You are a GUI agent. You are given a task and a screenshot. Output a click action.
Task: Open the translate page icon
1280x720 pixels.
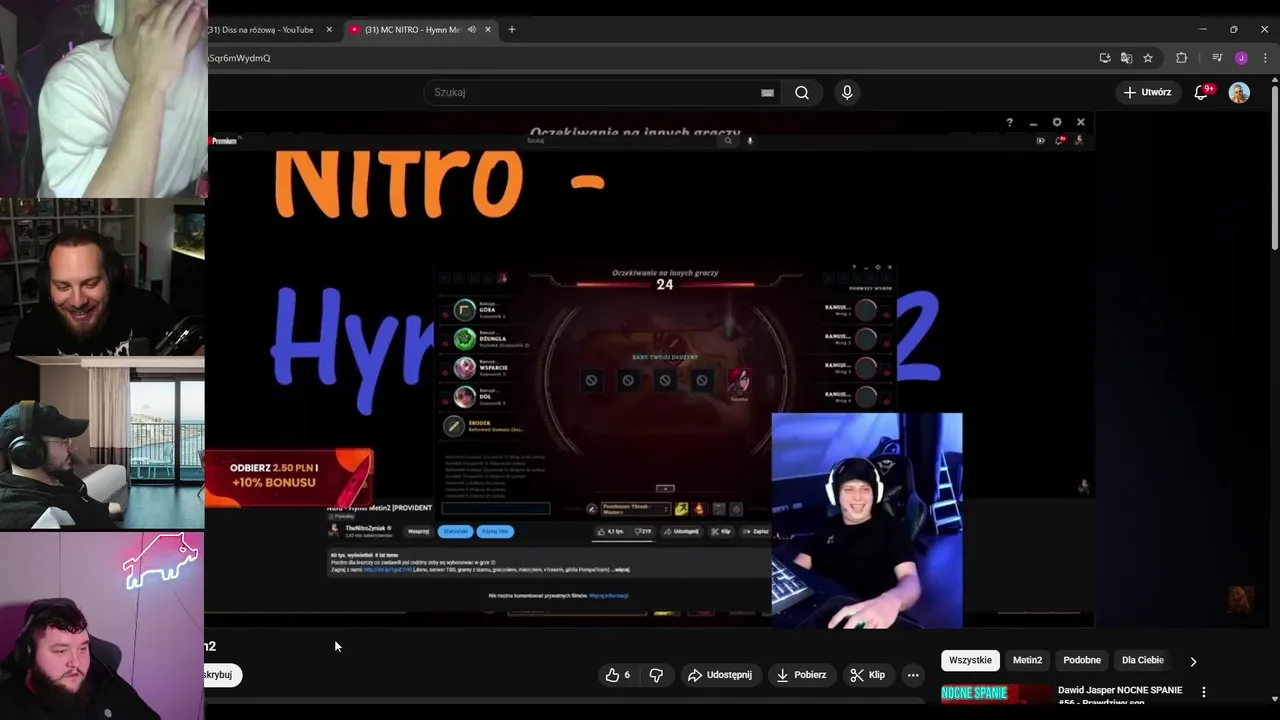pos(1126,58)
